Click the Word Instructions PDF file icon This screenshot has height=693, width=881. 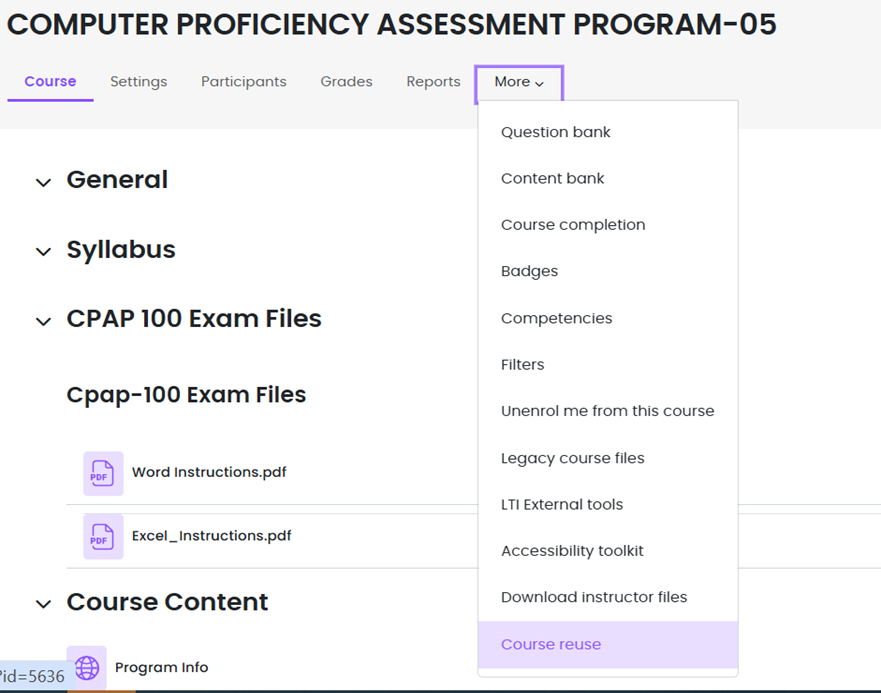tap(103, 473)
